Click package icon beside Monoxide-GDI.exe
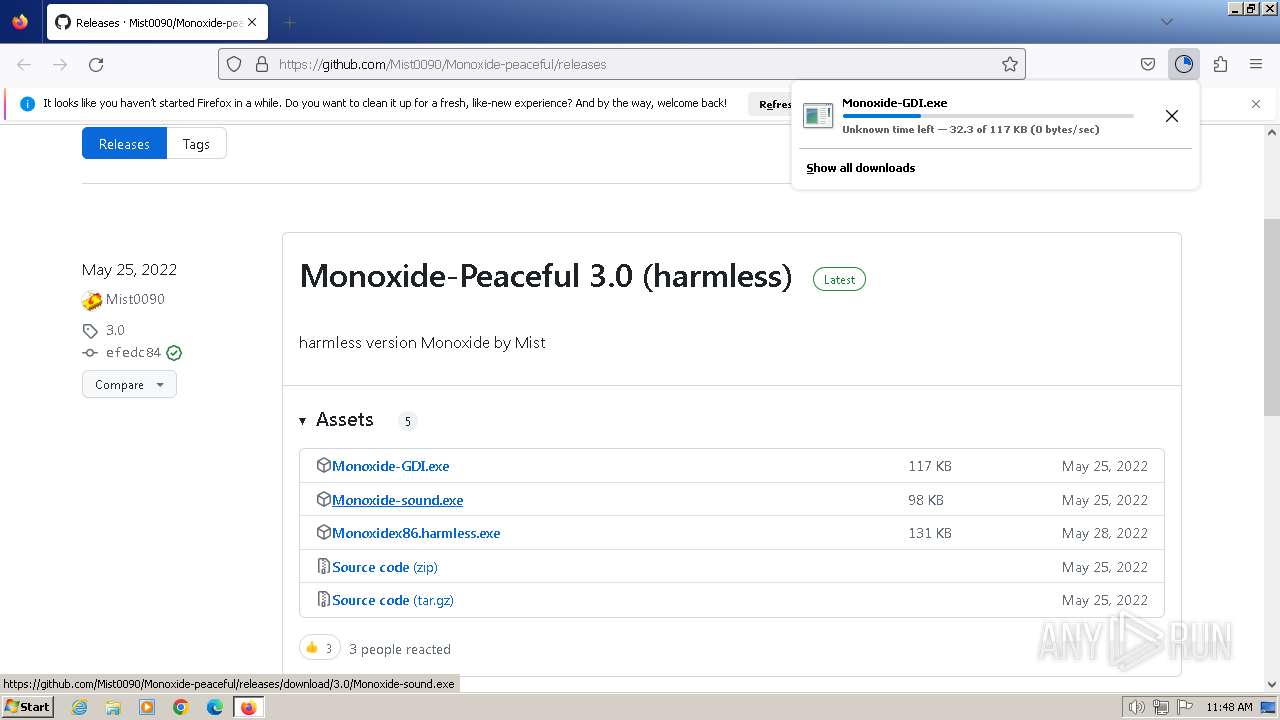 pos(323,465)
